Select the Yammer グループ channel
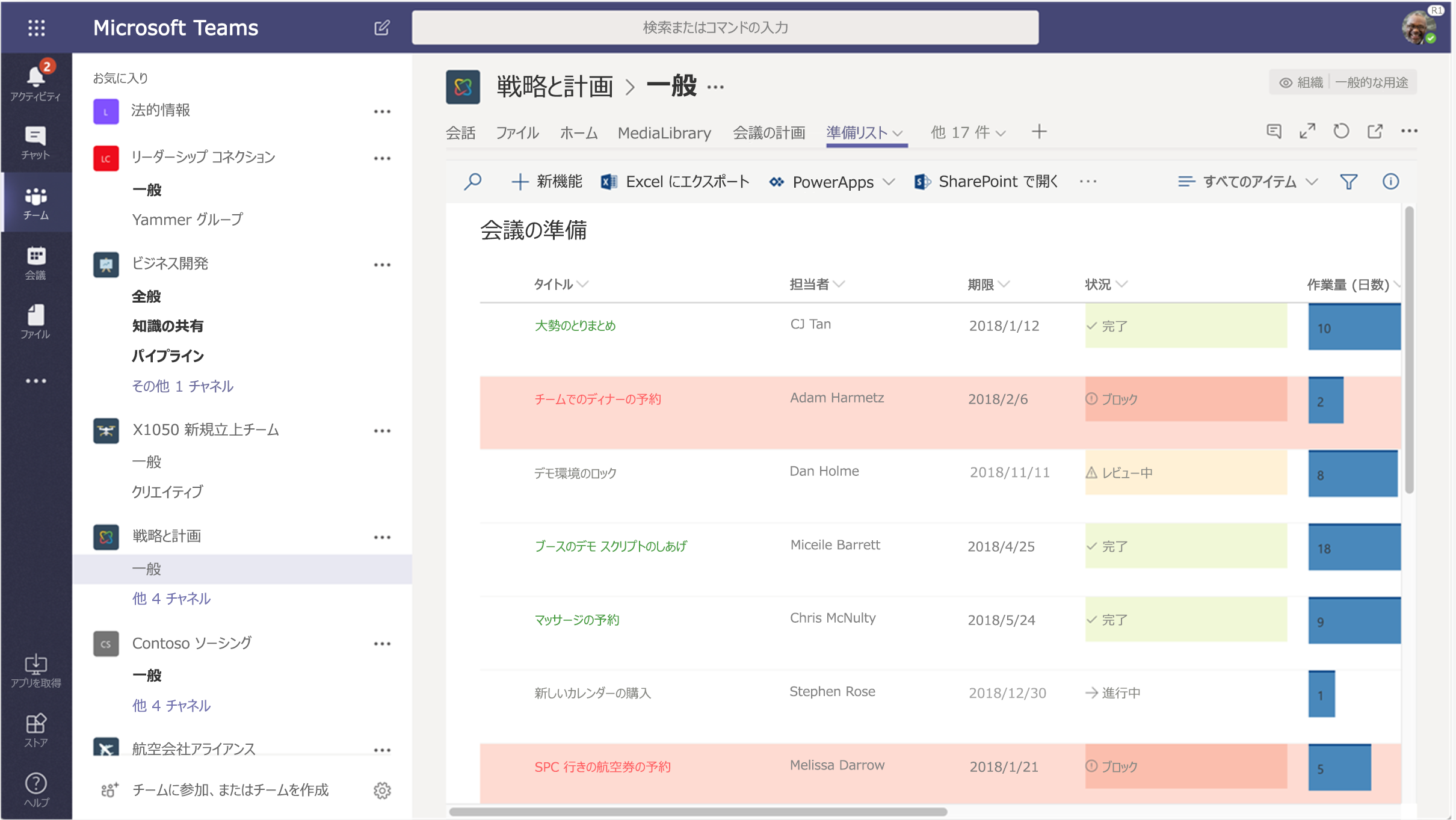 pos(187,220)
